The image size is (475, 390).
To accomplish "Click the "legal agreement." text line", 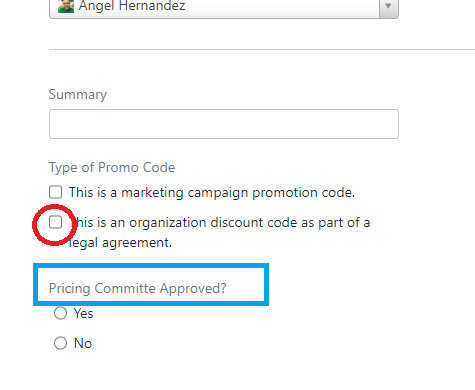I will (x=120, y=243).
